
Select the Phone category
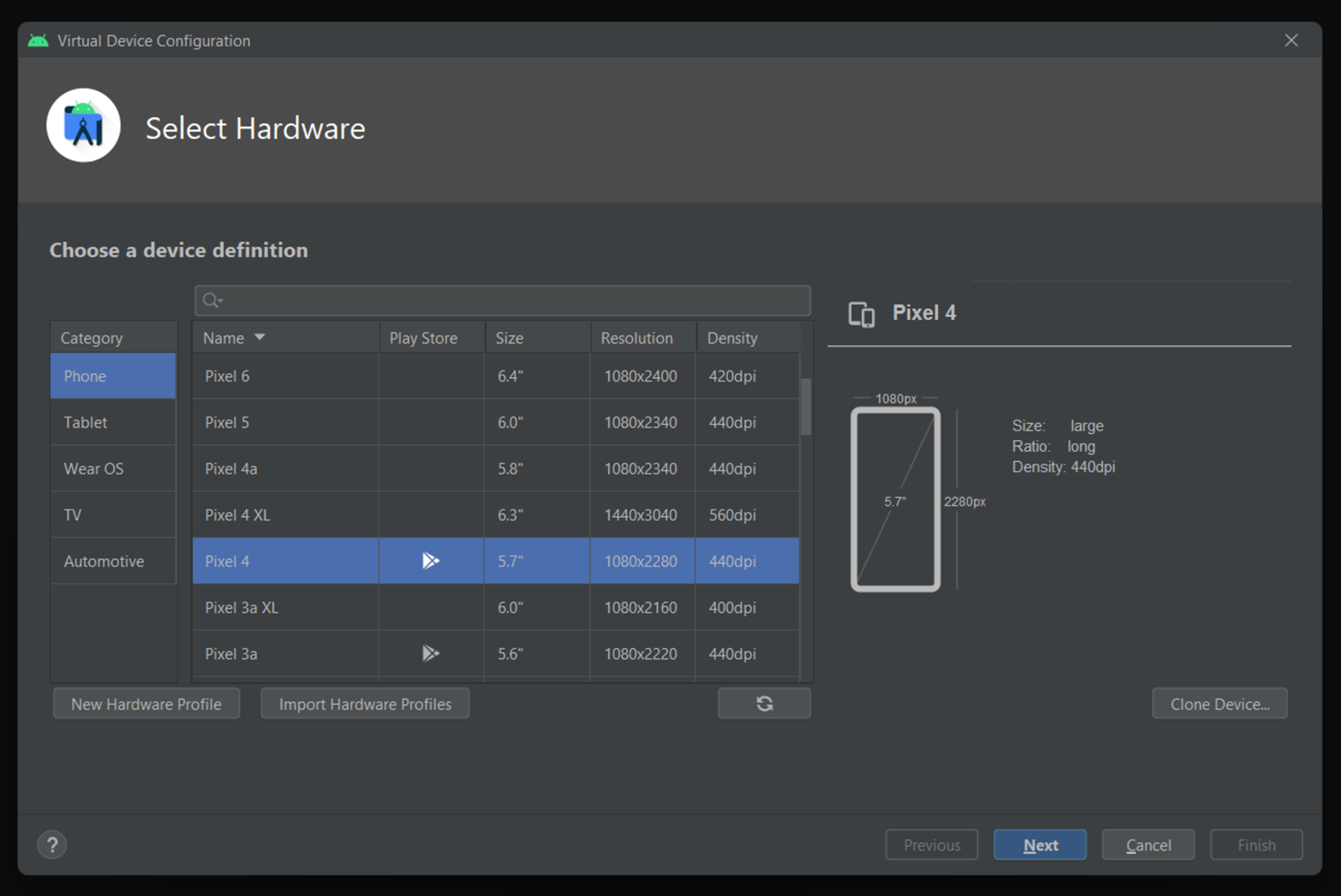[x=113, y=375]
